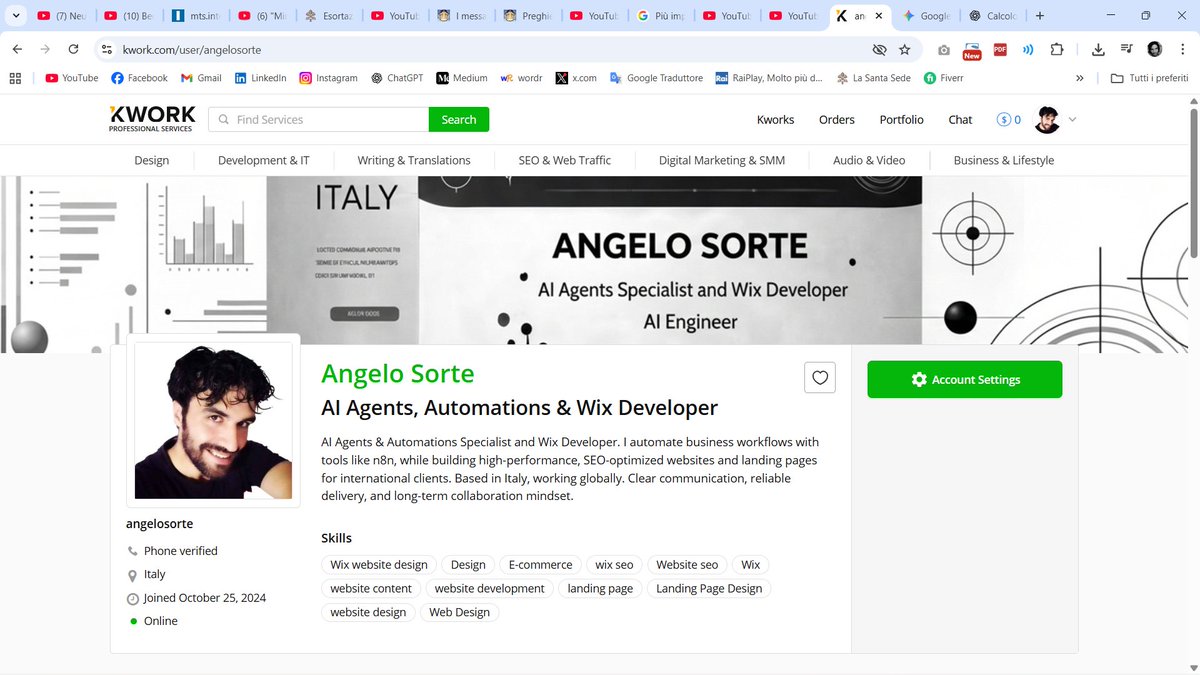Switch to the Google Gemini tab
Viewport: 1200px width, 675px height.
tap(926, 16)
